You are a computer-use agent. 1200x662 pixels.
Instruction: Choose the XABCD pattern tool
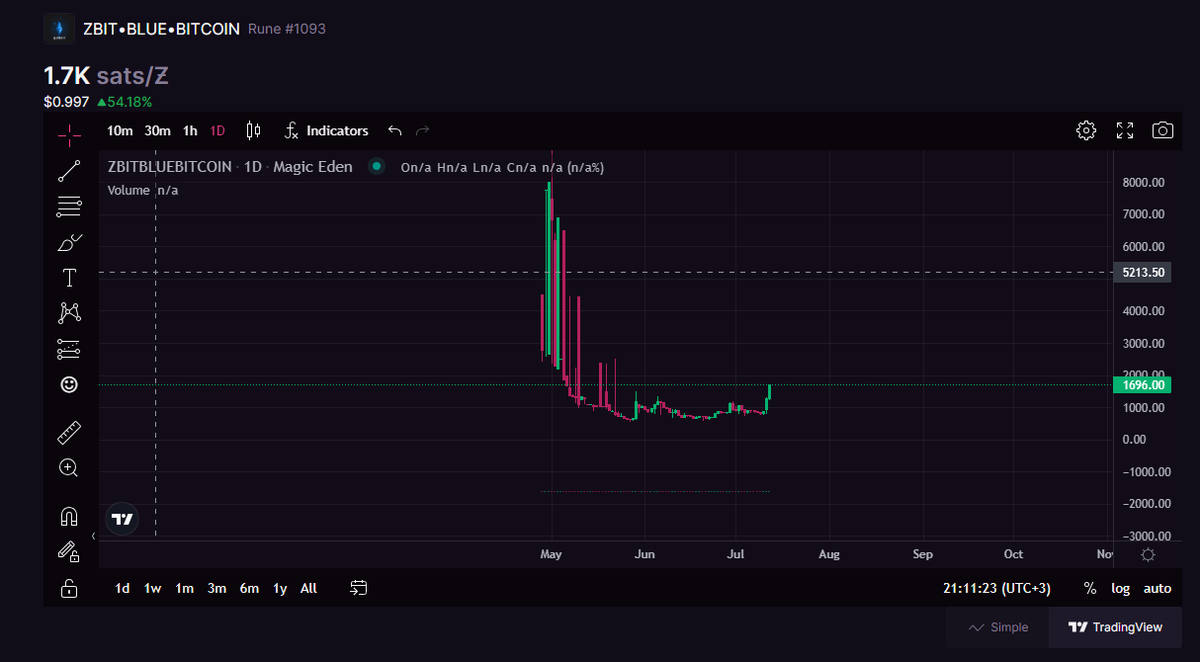[69, 312]
